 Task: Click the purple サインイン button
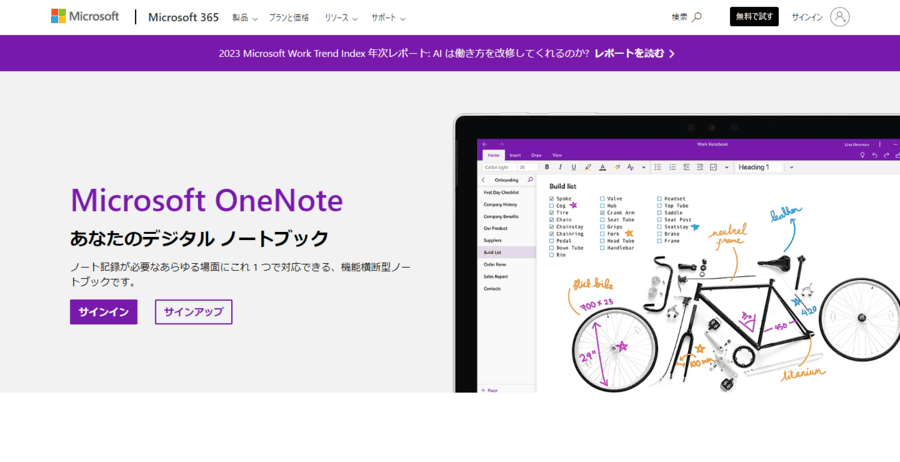point(104,312)
